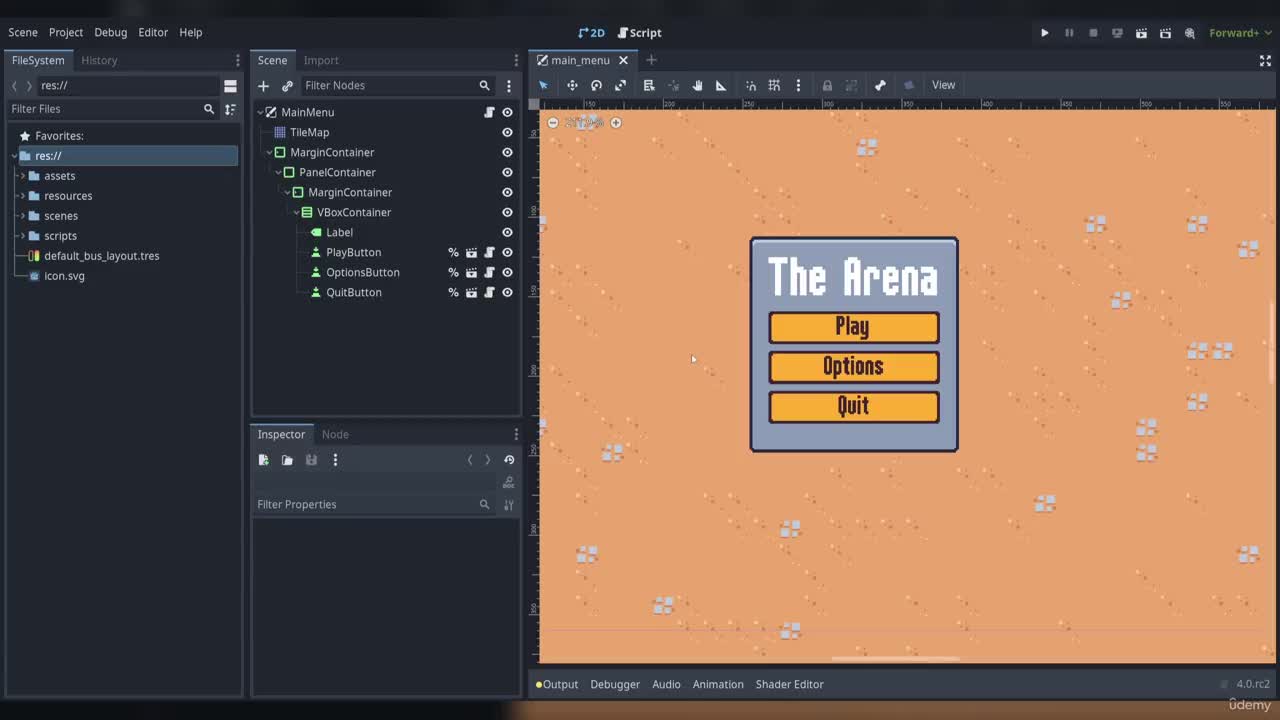Close the main_menu scene tab
The height and width of the screenshot is (720, 1280).
[623, 60]
